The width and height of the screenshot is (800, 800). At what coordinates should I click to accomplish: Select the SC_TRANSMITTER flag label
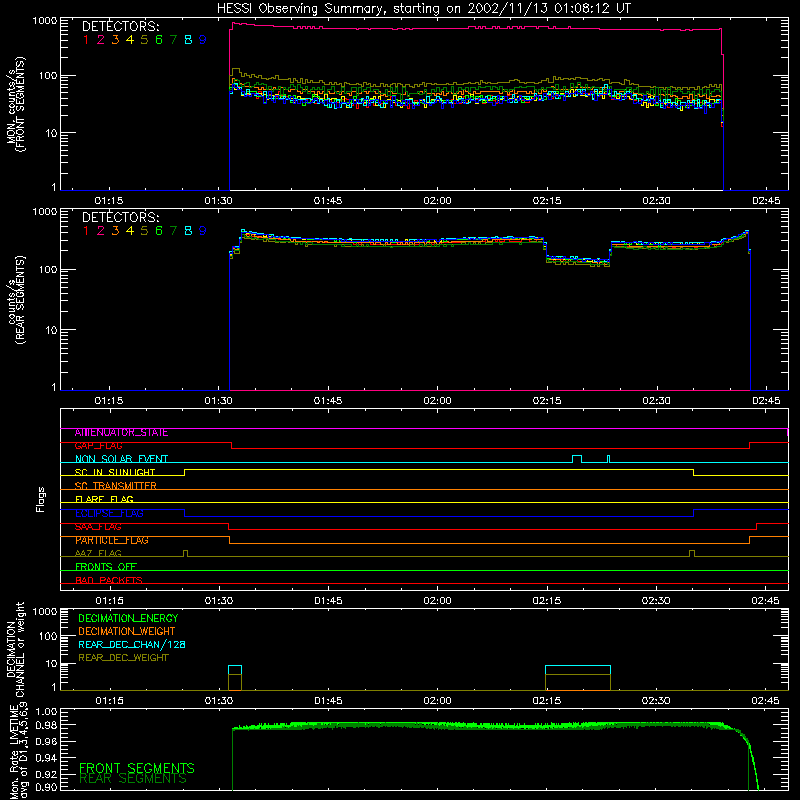[x=116, y=486]
